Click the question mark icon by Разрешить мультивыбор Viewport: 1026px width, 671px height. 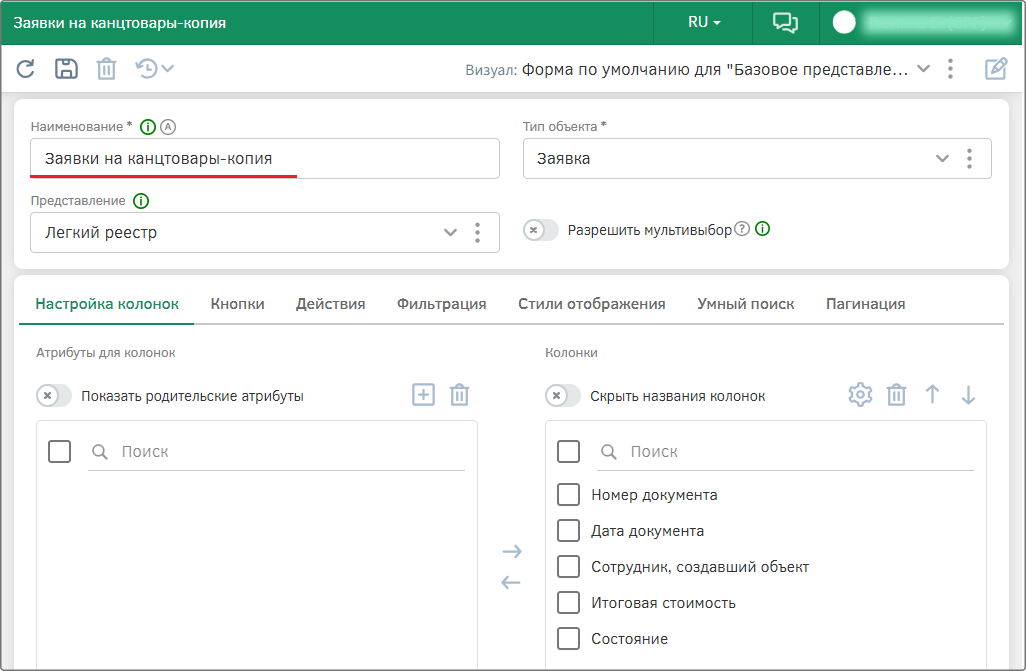click(741, 229)
